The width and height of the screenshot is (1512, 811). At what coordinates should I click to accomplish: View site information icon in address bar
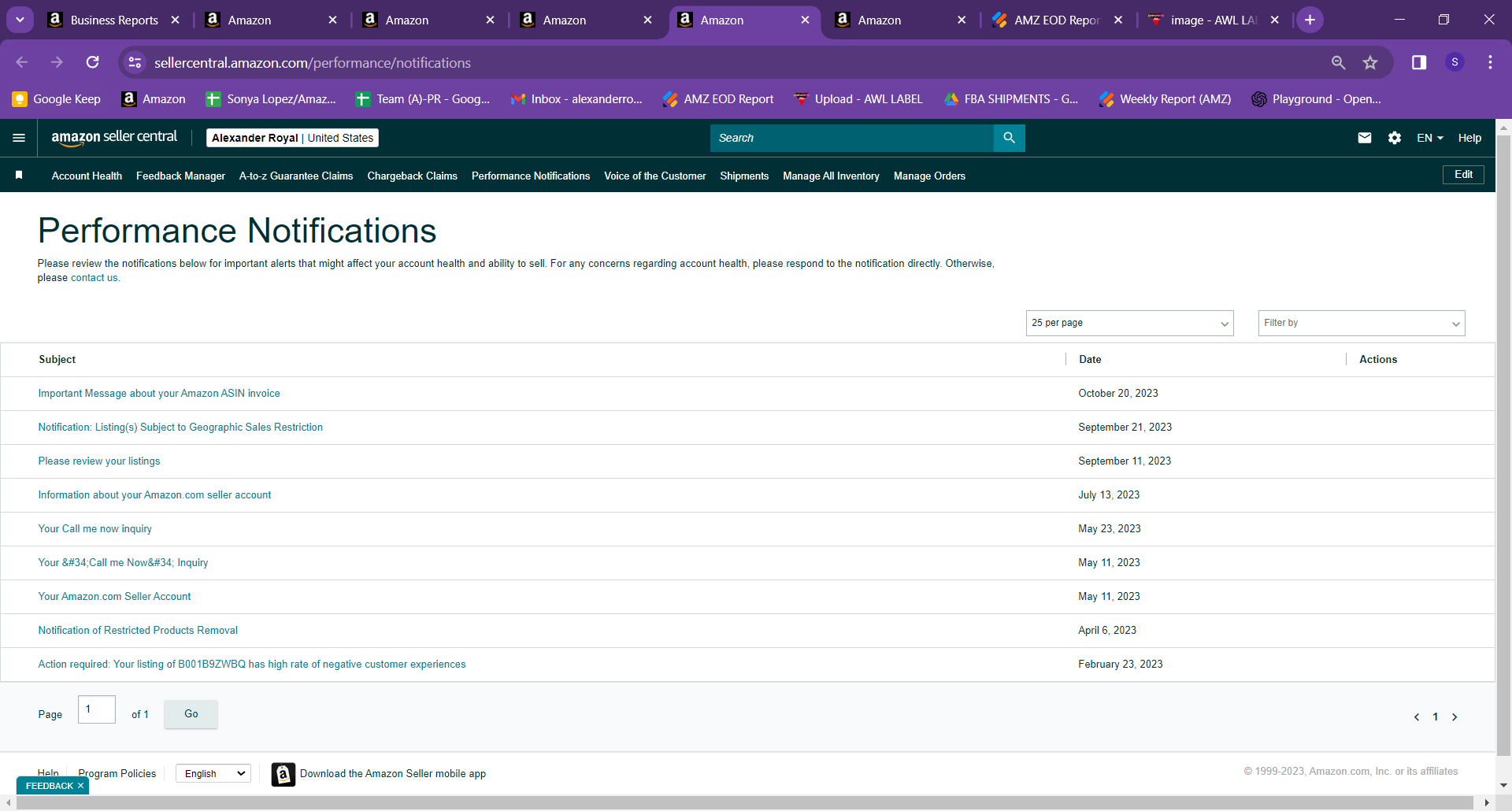point(135,62)
